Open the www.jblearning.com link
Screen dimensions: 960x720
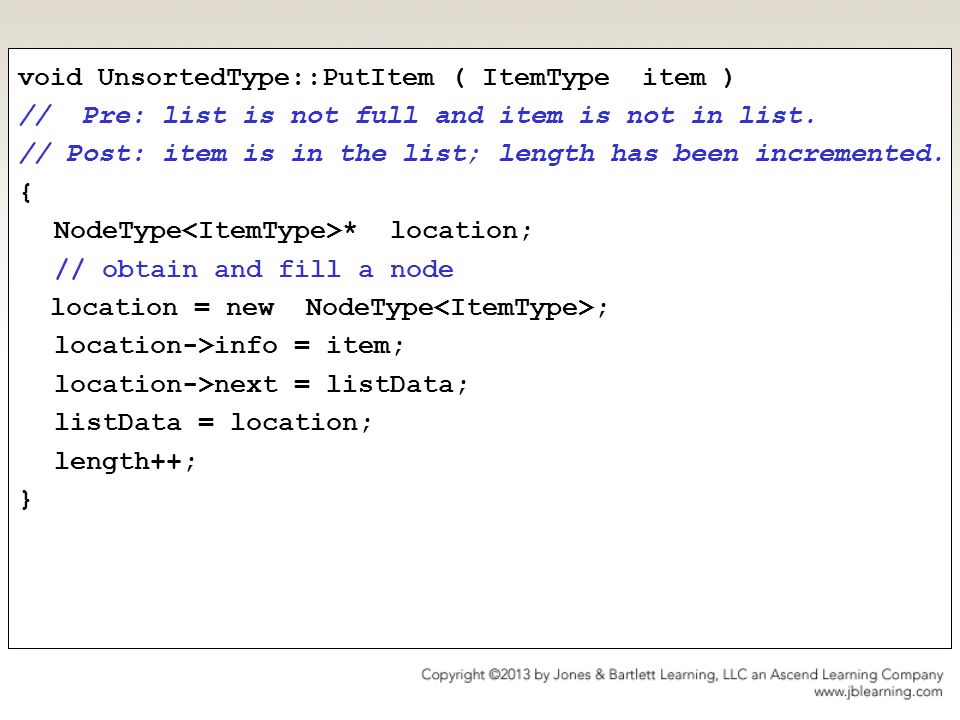878,692
